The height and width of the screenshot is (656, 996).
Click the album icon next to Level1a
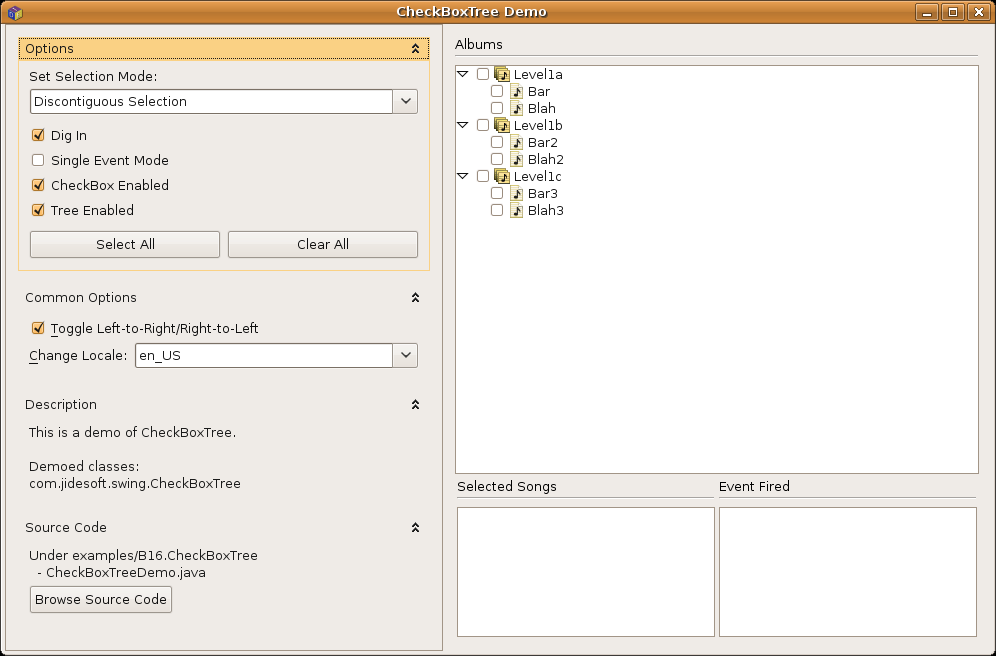[x=502, y=74]
